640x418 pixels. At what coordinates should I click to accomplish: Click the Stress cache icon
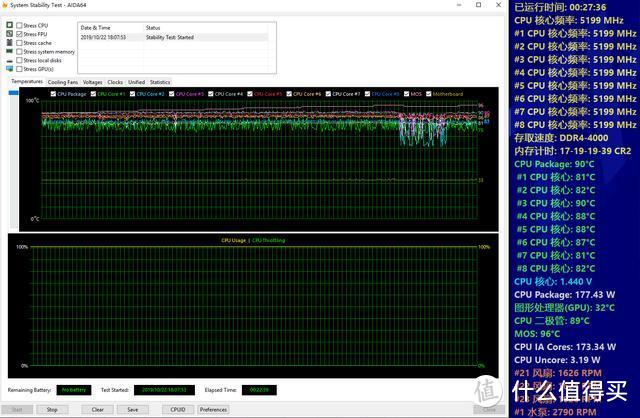pyautogui.click(x=9, y=43)
